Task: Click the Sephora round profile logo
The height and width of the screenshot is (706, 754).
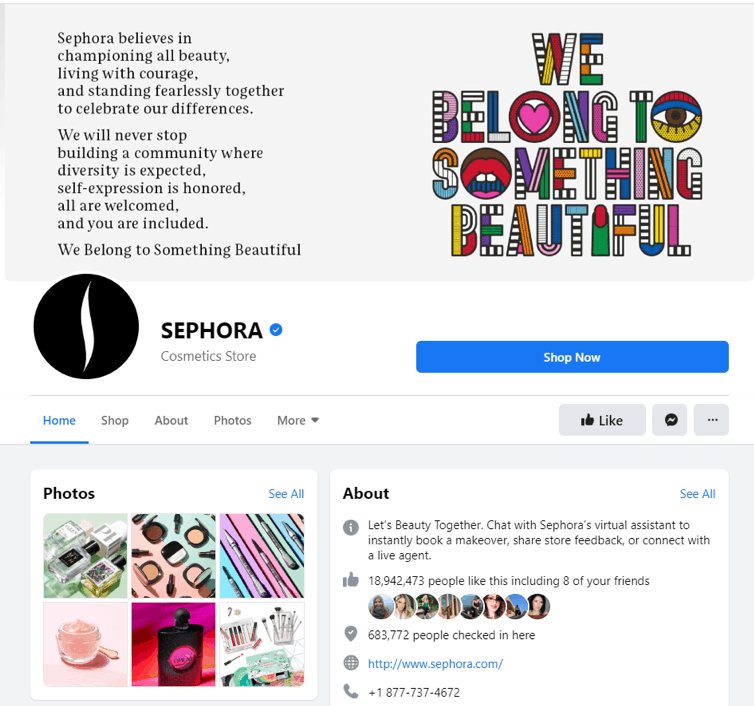Action: (86, 327)
